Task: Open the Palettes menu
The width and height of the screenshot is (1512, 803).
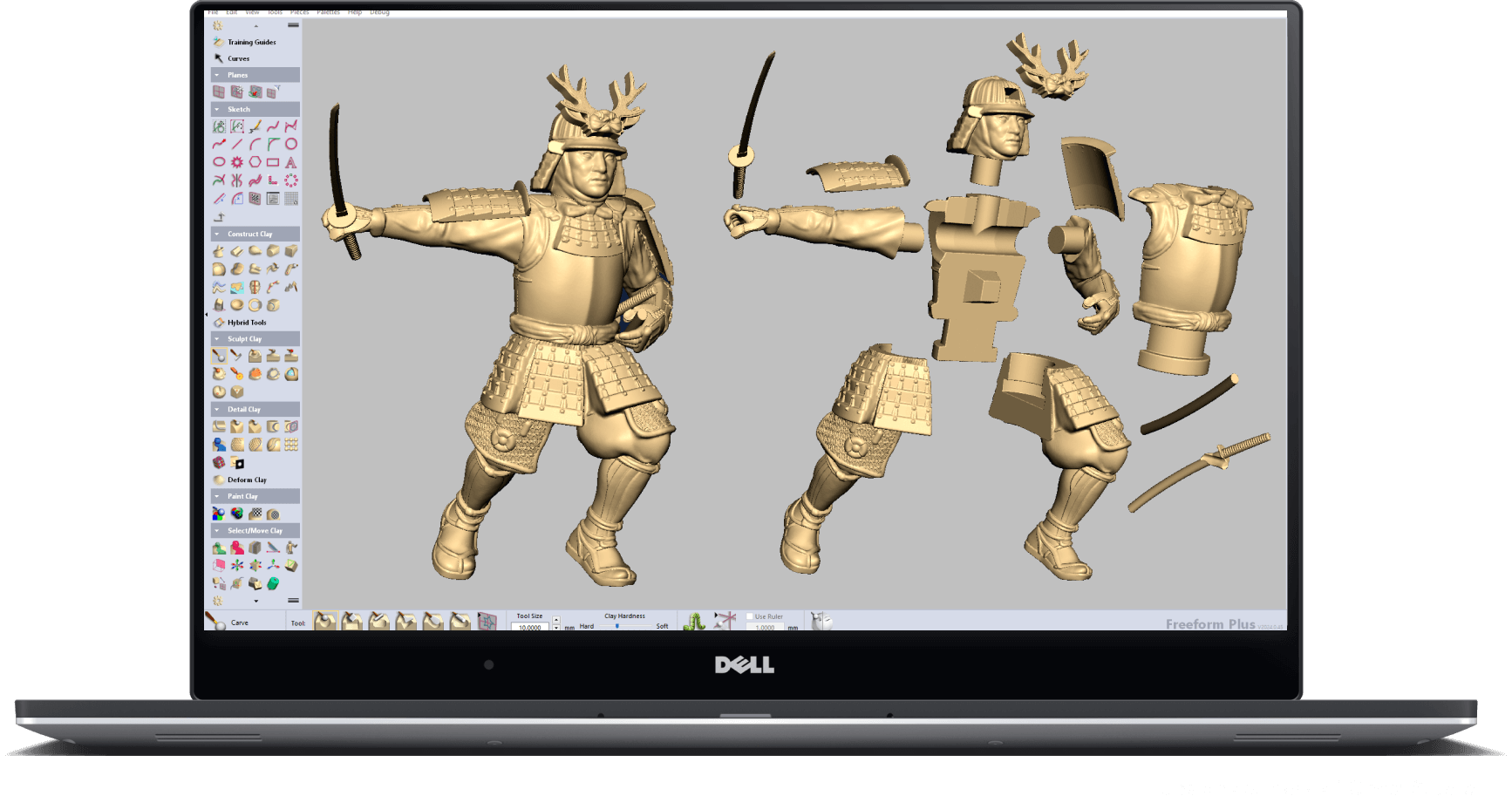Action: click(x=328, y=12)
